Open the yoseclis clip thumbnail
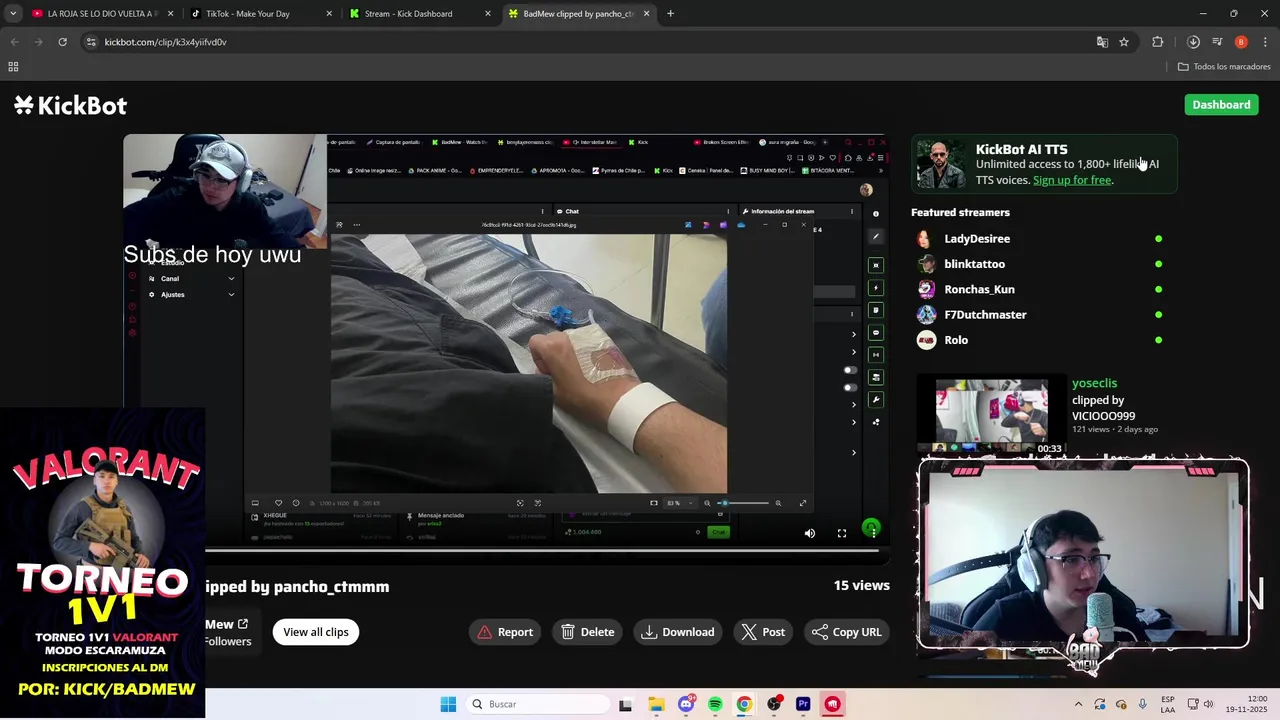1280x720 pixels. click(x=992, y=415)
